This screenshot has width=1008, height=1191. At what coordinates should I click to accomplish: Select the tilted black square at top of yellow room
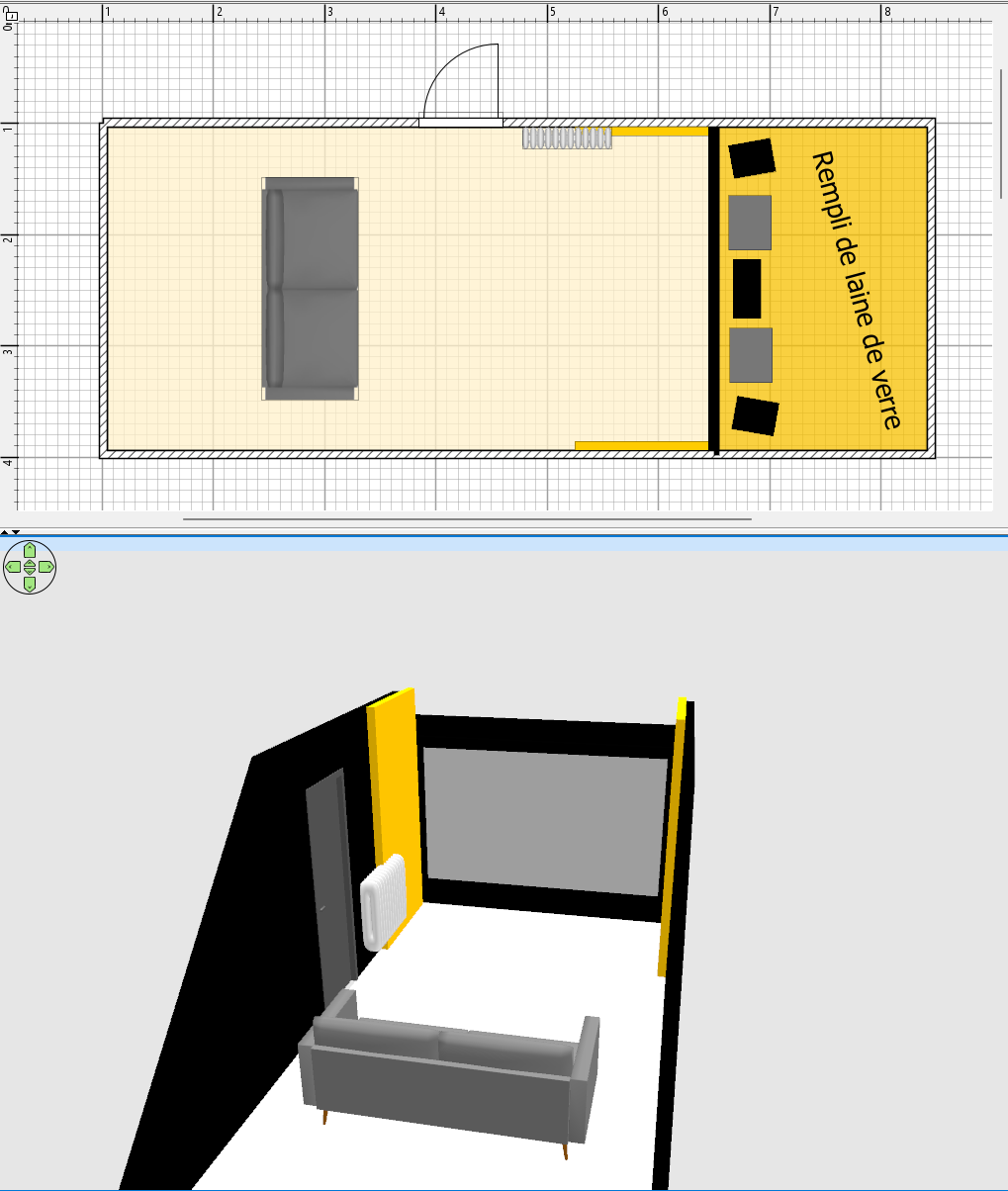tap(752, 158)
